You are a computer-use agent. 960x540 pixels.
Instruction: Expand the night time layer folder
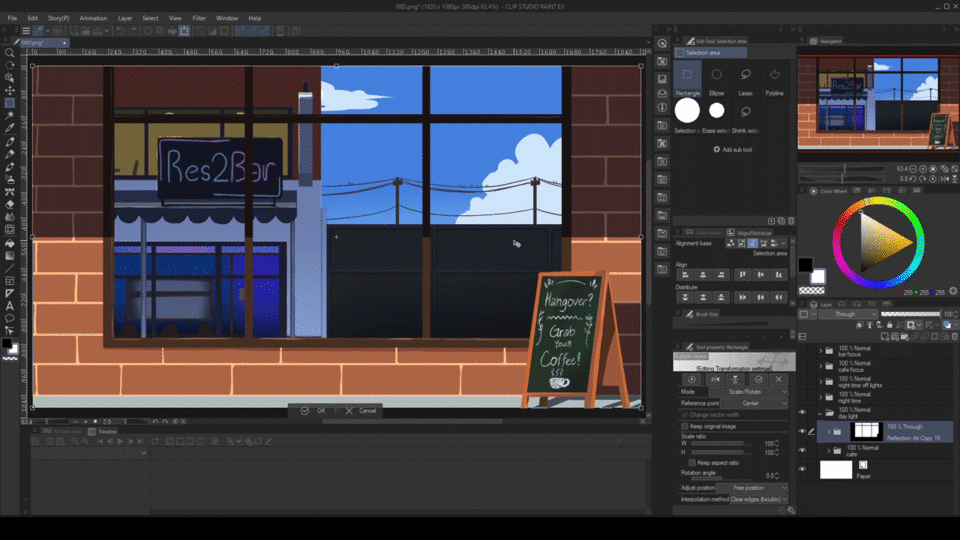pos(822,397)
